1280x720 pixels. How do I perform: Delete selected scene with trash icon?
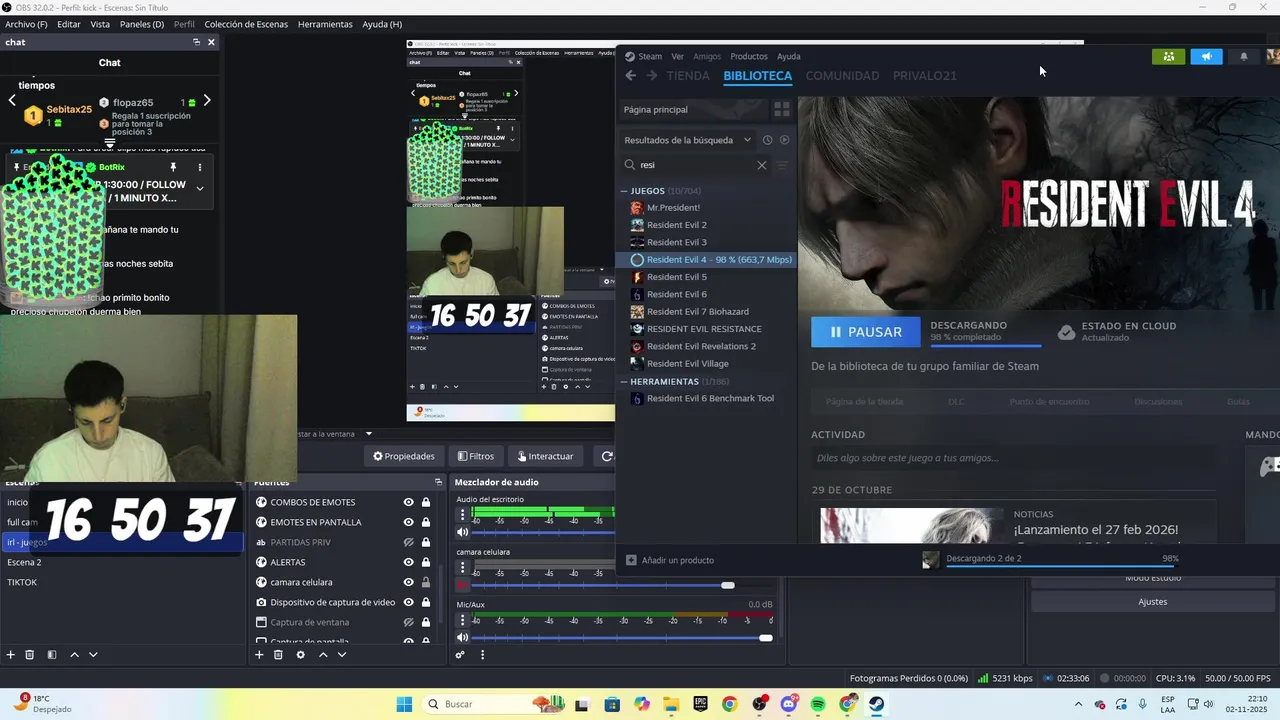pyautogui.click(x=30, y=655)
